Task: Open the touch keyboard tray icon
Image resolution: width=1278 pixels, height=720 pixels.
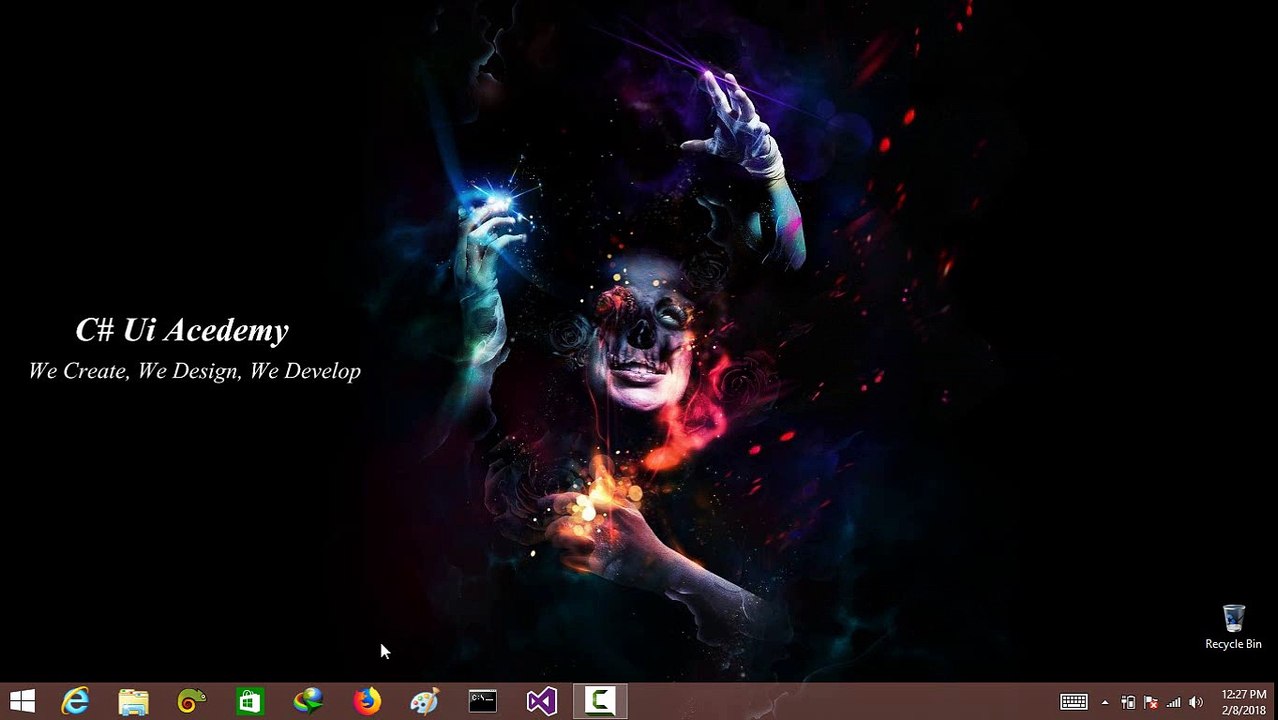Action: tap(1074, 702)
